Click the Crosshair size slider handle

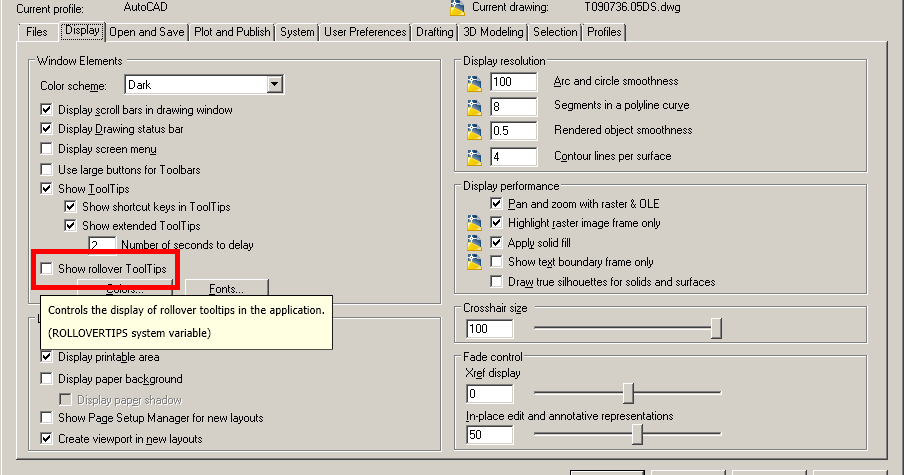click(x=716, y=329)
